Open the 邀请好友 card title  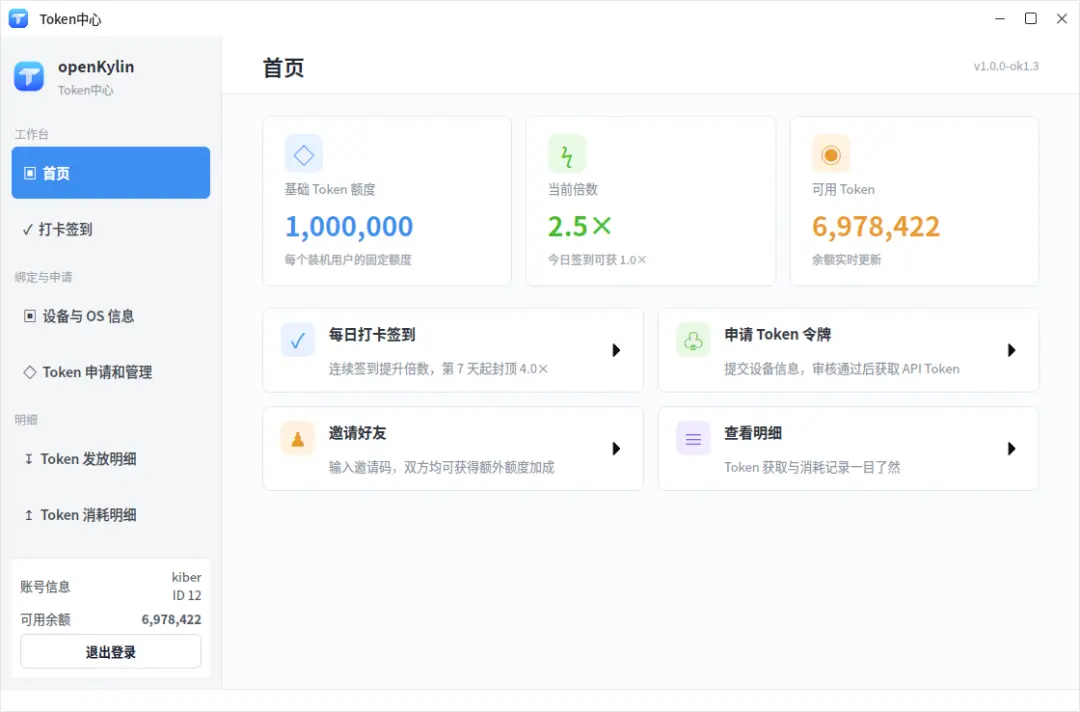click(x=357, y=433)
